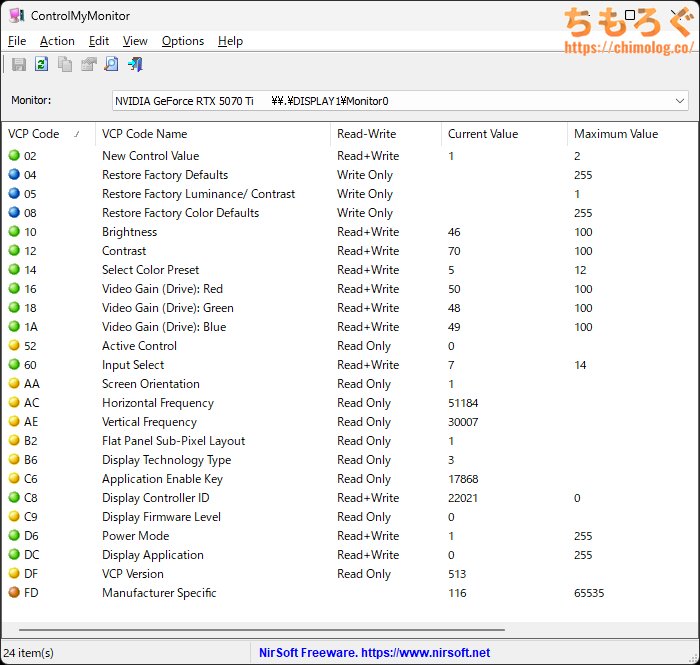
Task: Click the green dot beside code C8
Action: coord(14,497)
